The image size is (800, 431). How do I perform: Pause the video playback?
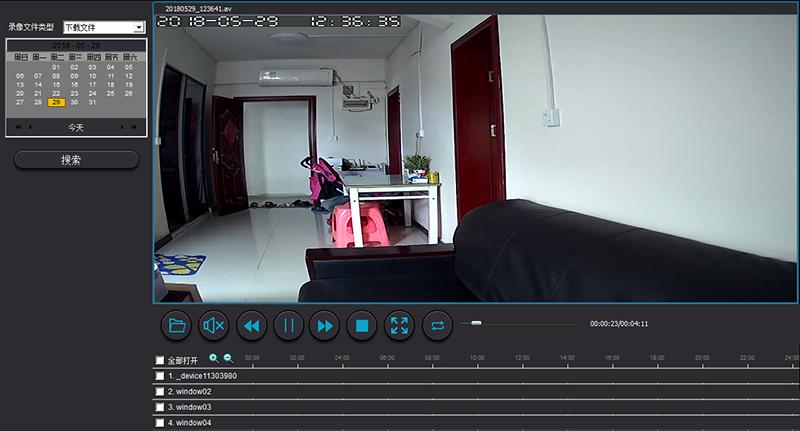click(288, 325)
